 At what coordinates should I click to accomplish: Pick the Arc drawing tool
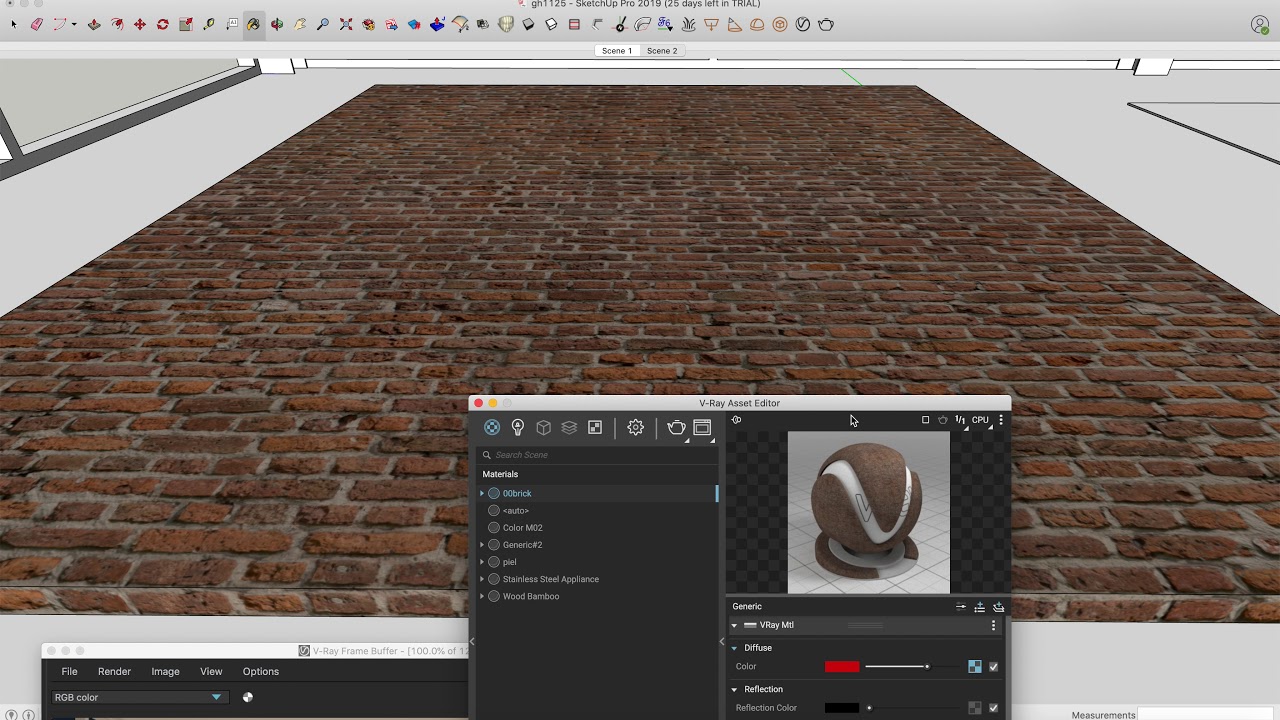(x=60, y=24)
